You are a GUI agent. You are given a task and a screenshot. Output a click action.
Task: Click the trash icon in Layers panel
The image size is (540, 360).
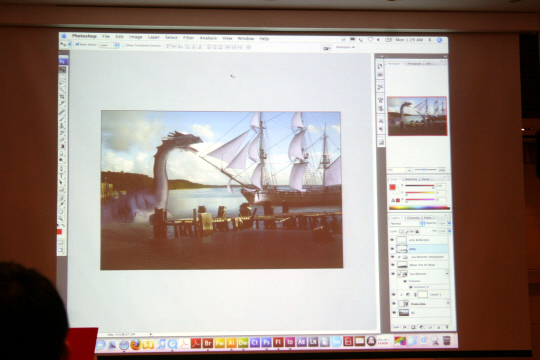tap(447, 327)
